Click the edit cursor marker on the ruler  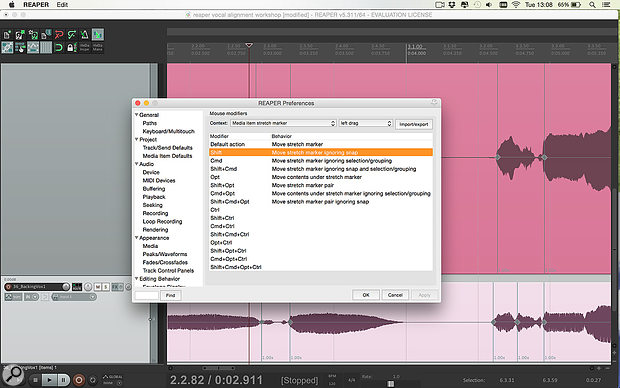tap(249, 45)
